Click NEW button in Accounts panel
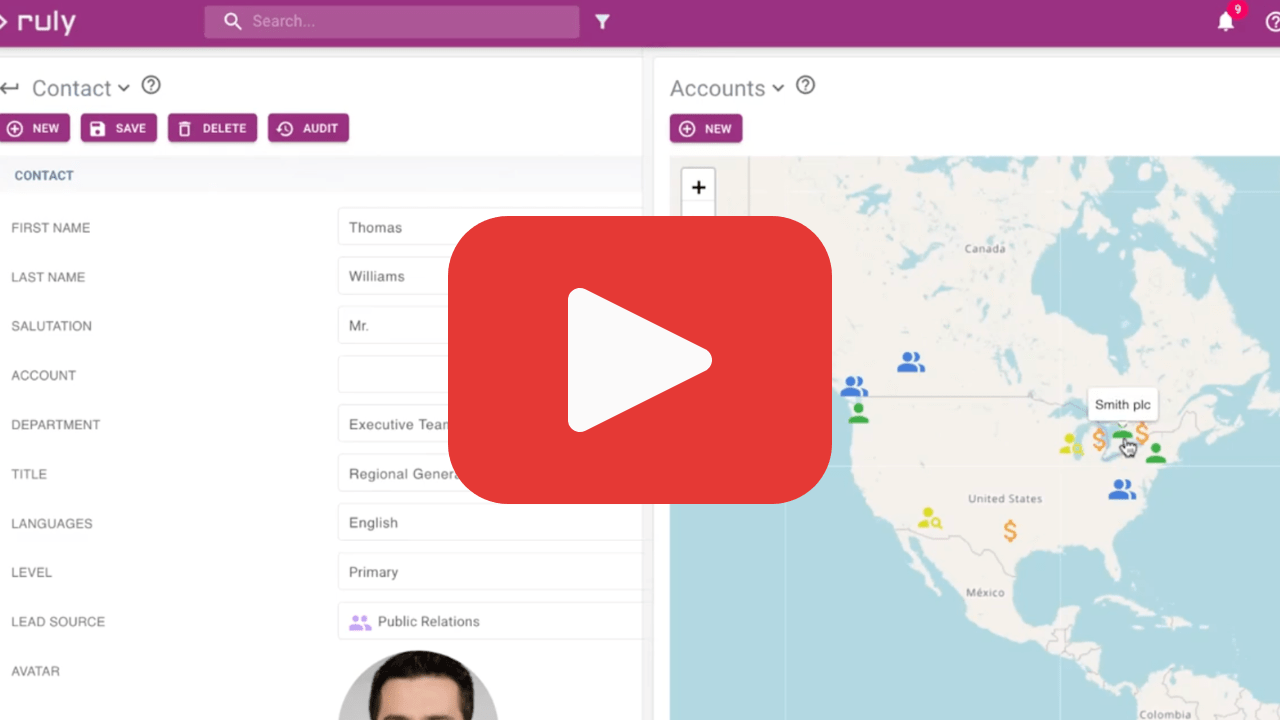 [706, 128]
